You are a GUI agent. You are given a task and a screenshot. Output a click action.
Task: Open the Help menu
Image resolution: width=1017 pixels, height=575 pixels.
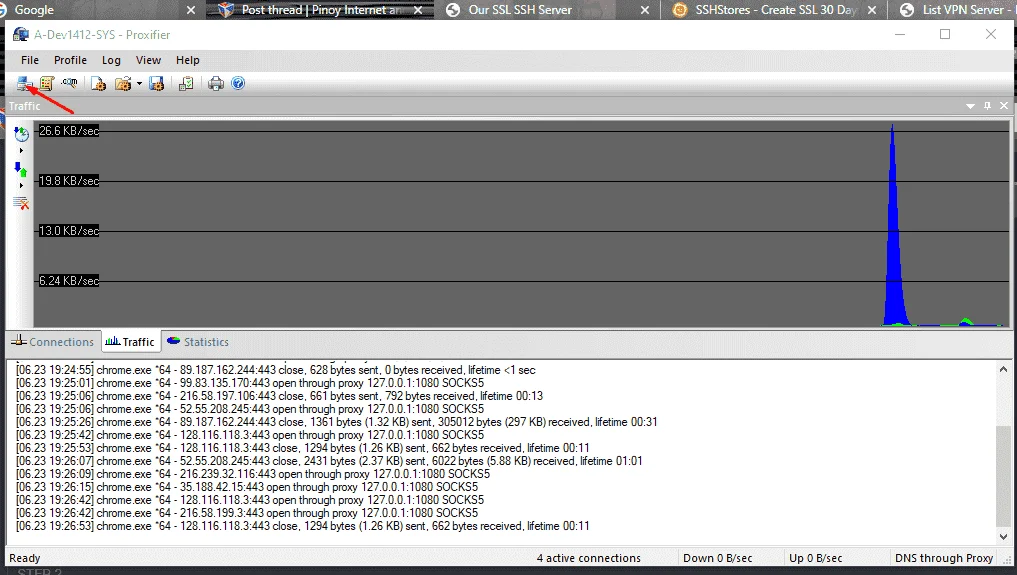click(187, 60)
